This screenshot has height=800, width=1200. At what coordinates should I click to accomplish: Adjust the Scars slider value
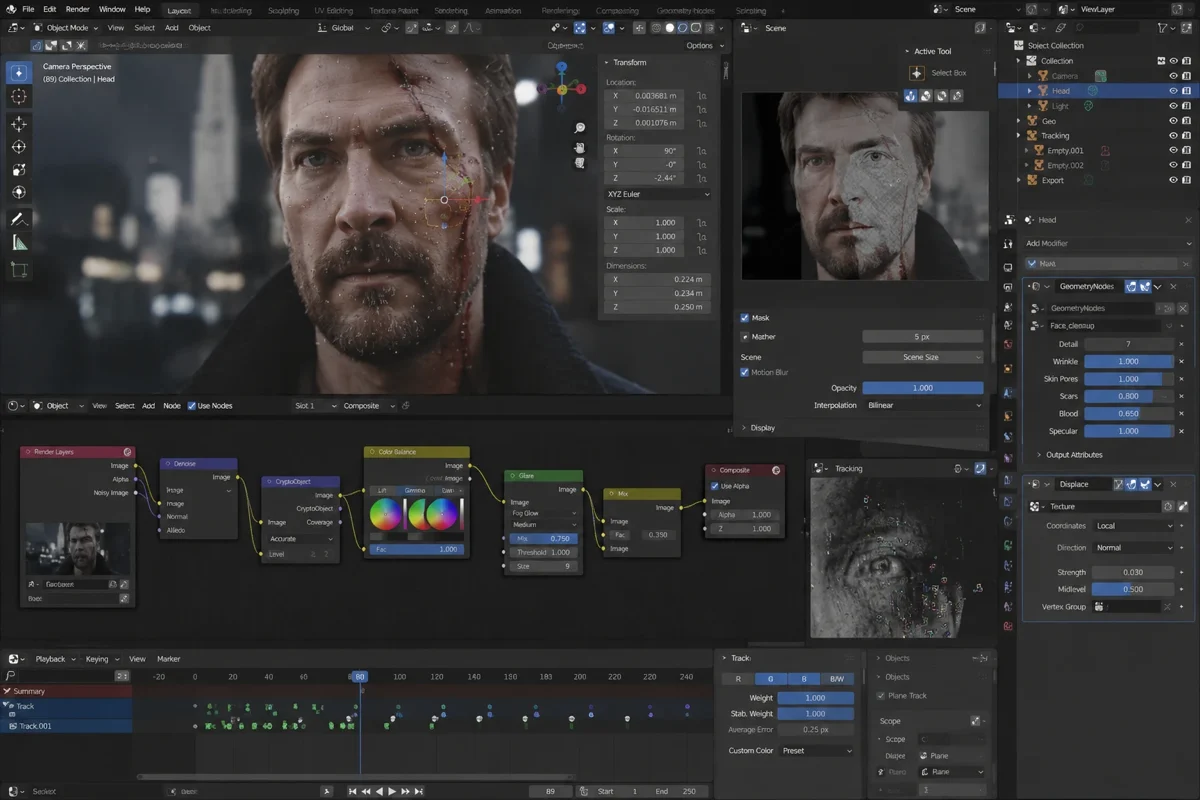pyautogui.click(x=1128, y=396)
